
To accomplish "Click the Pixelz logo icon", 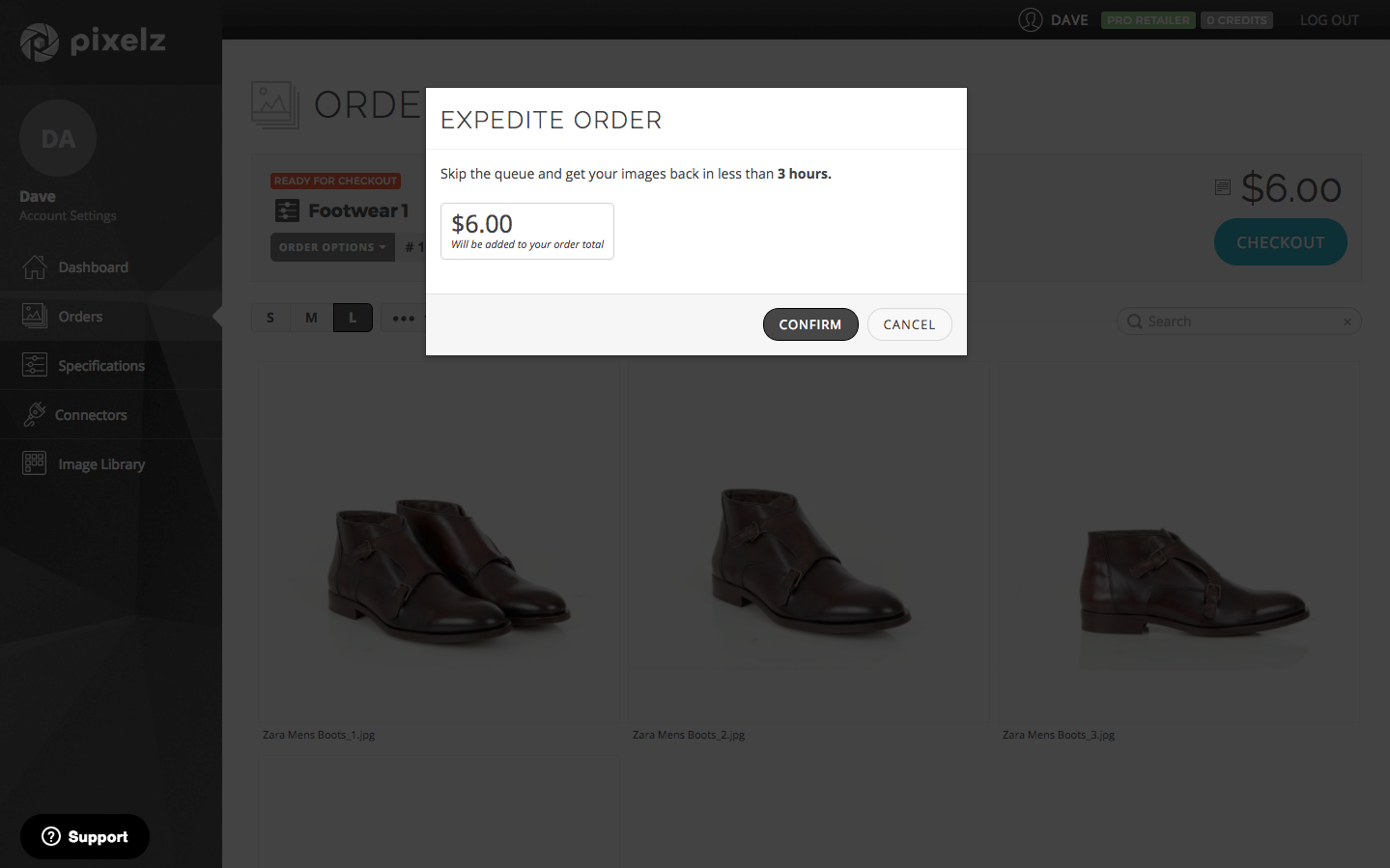I will 40,42.
